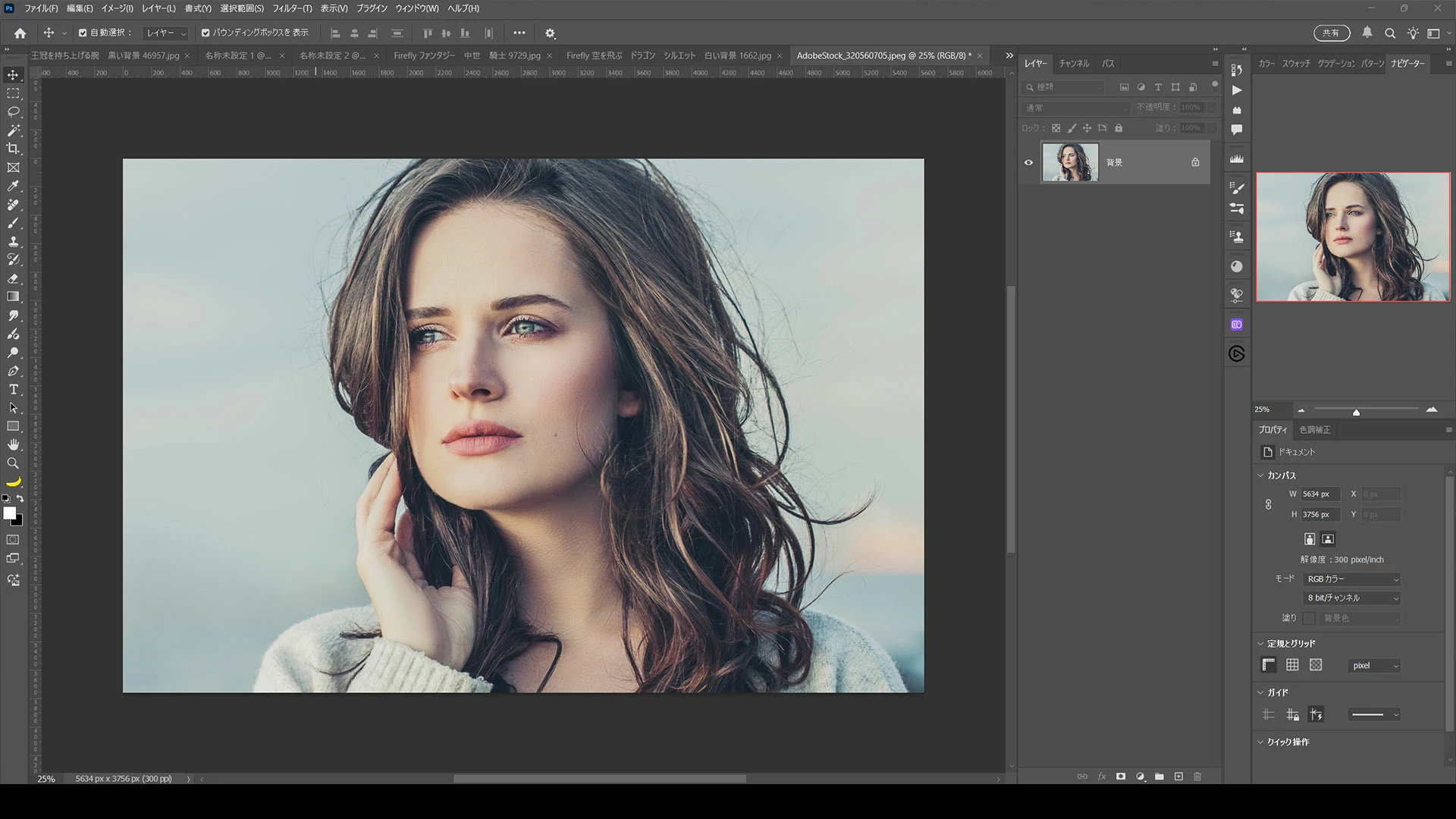
Task: Select the Crop tool
Action: coord(14,149)
